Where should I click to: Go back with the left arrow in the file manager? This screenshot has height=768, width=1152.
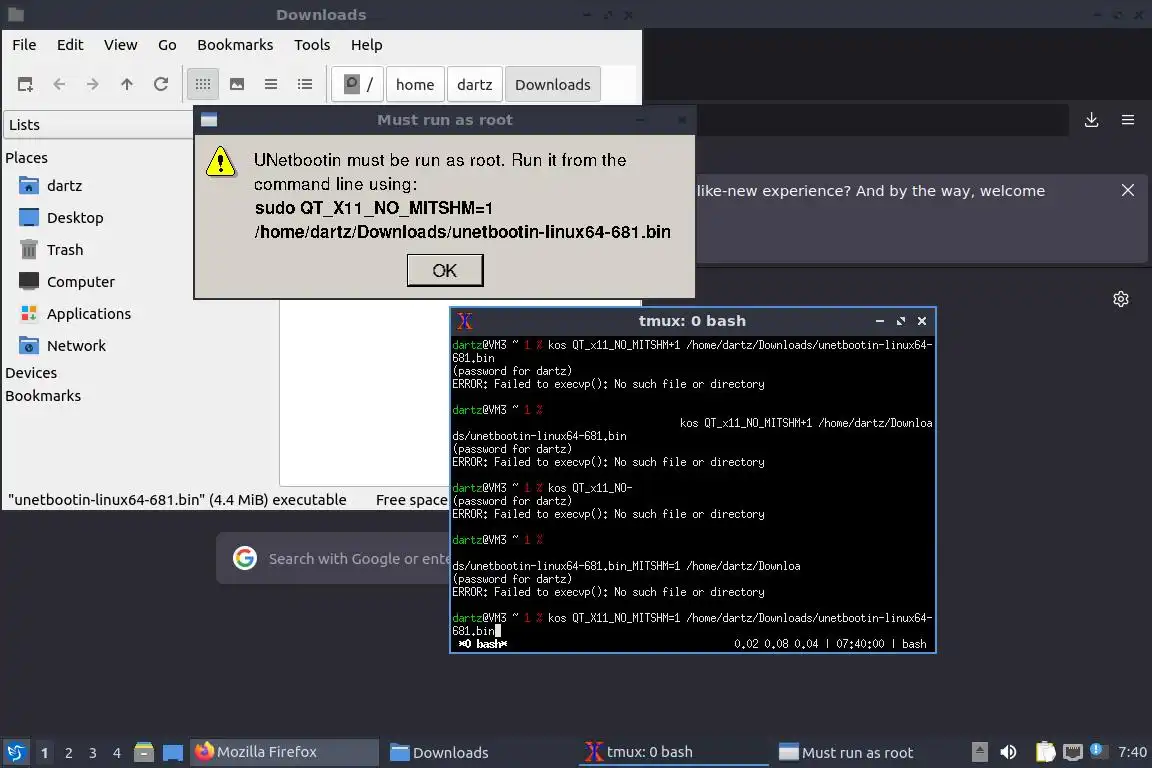pyautogui.click(x=60, y=85)
